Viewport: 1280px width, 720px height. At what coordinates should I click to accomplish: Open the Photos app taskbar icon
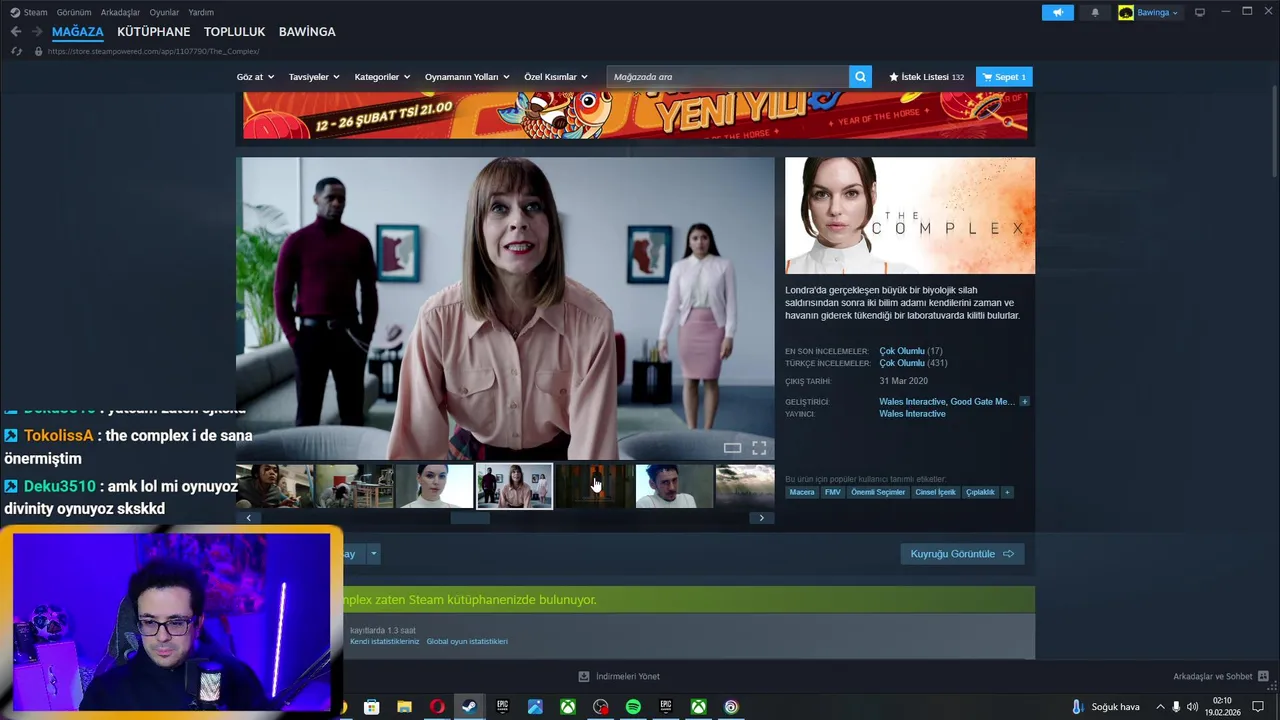coord(535,707)
